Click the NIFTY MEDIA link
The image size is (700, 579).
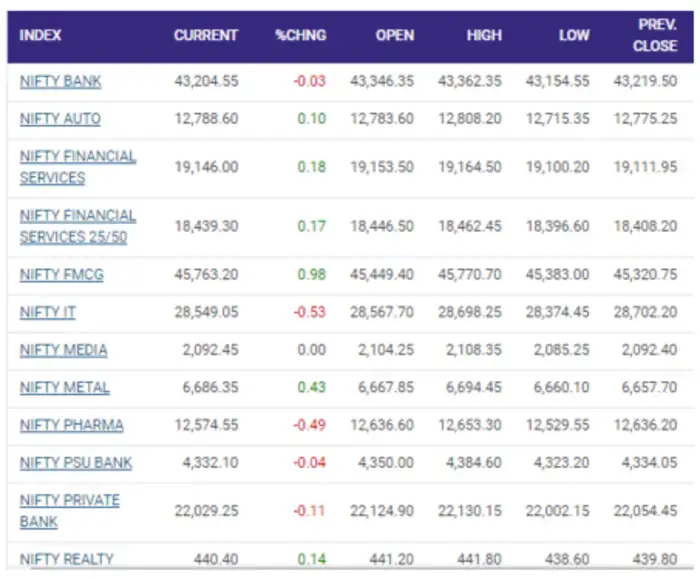pyautogui.click(x=63, y=350)
